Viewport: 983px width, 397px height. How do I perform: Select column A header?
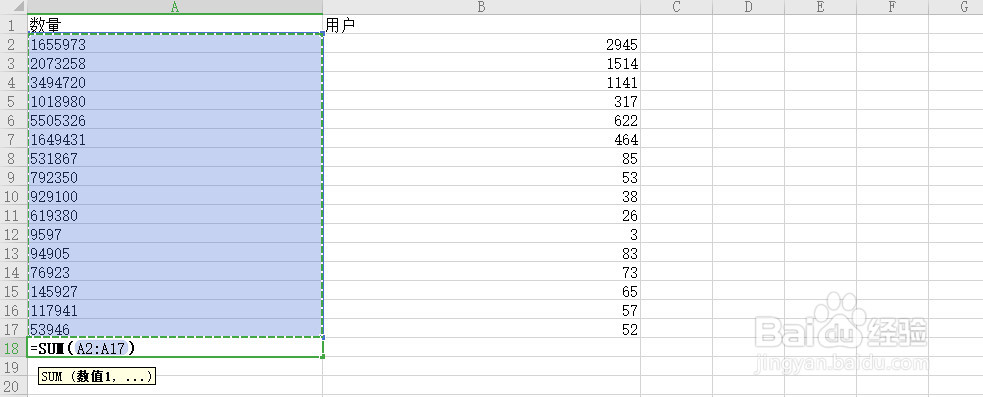[175, 7]
